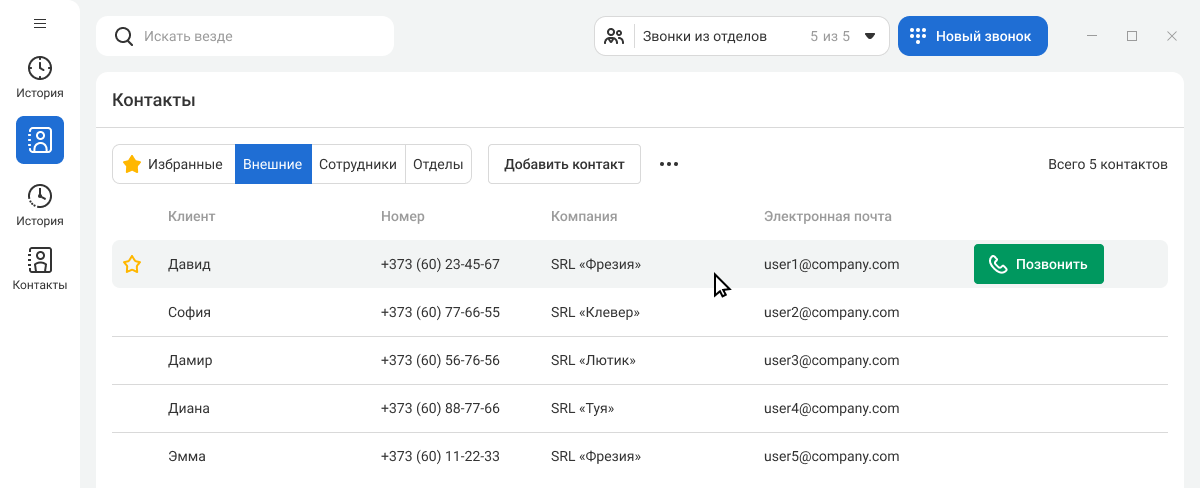Select the blue highlighted contacts book icon

(x=40, y=140)
